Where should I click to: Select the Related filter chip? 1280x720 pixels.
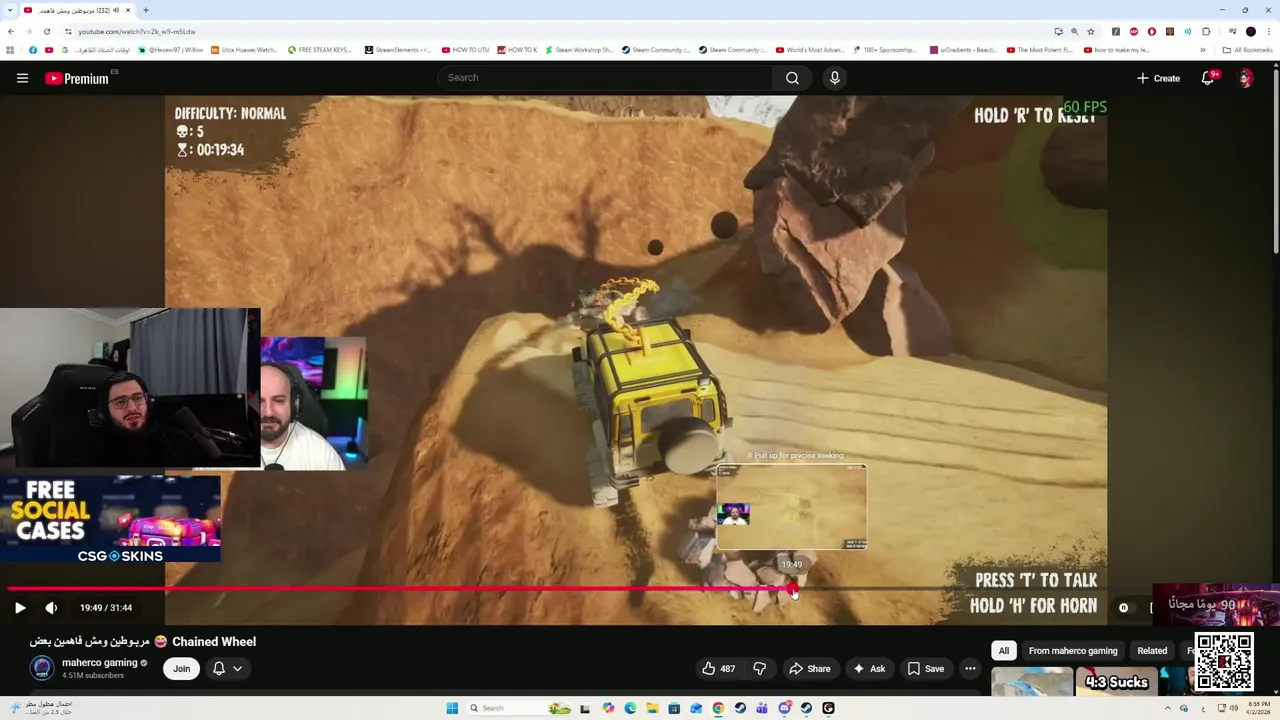coord(1152,650)
